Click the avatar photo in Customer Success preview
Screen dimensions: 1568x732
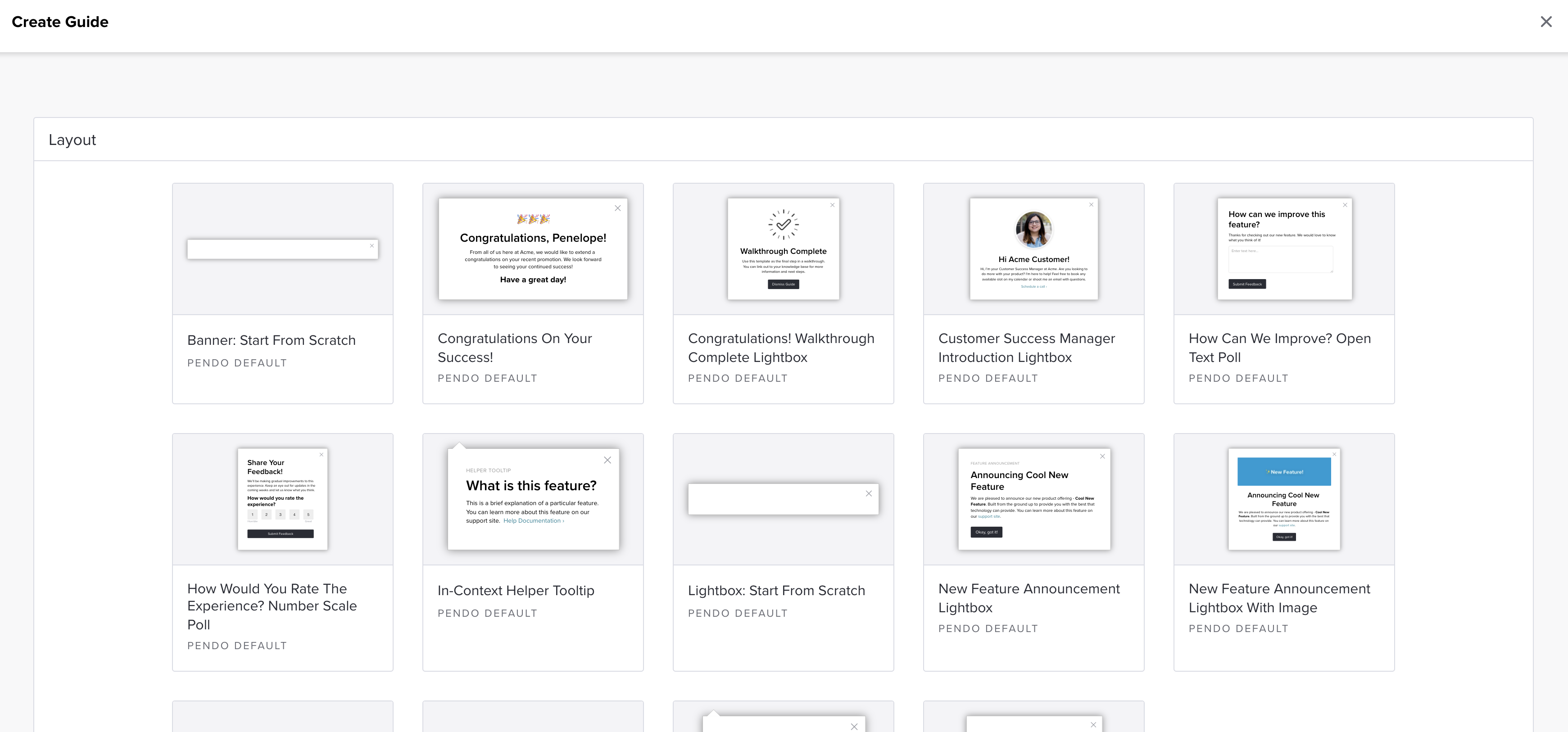point(1033,230)
